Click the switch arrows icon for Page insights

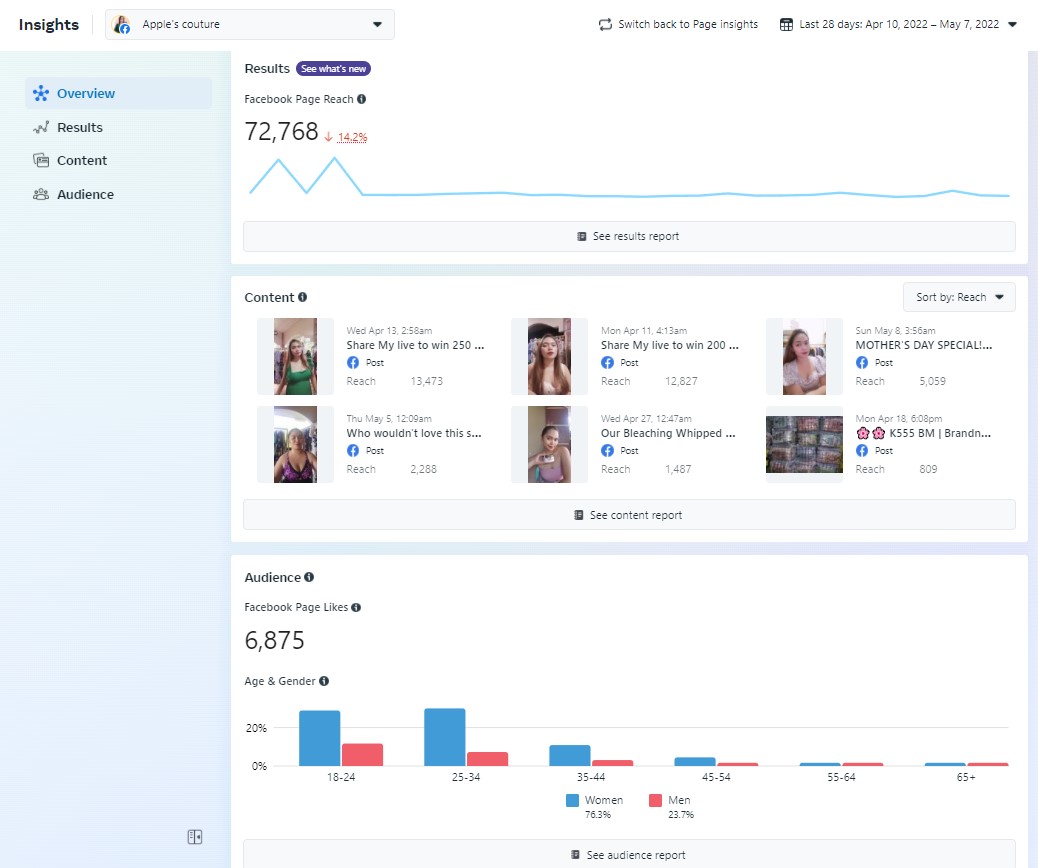click(605, 24)
